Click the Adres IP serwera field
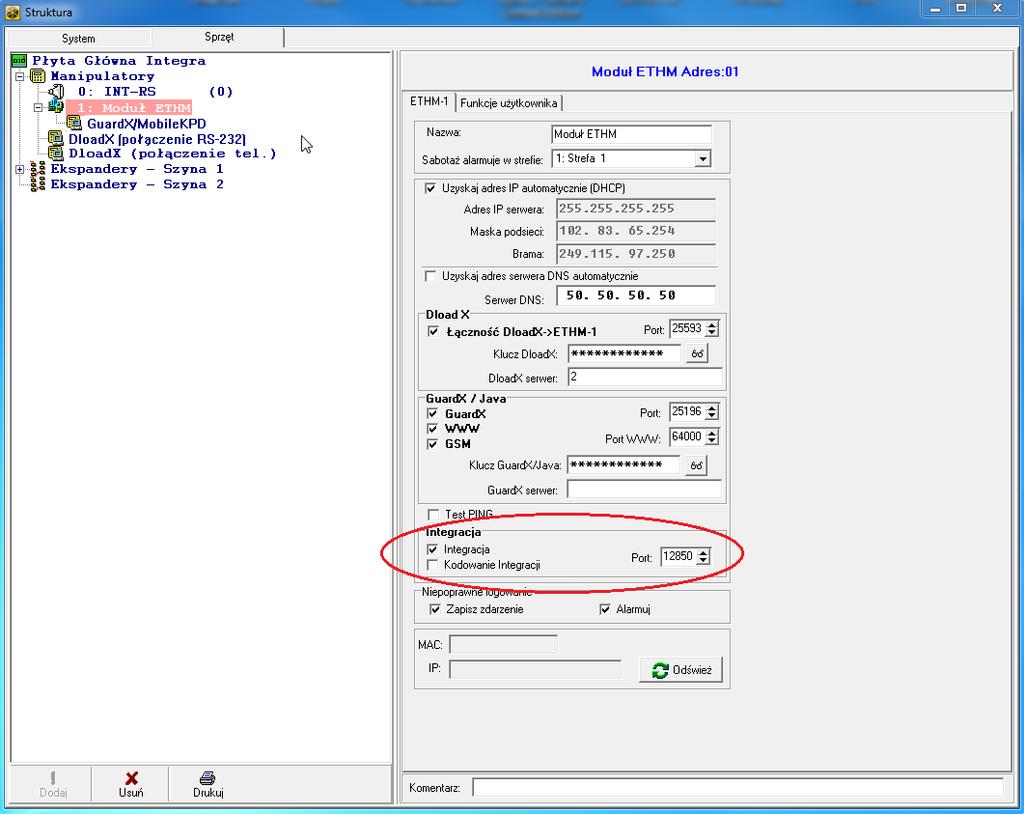 coord(635,209)
